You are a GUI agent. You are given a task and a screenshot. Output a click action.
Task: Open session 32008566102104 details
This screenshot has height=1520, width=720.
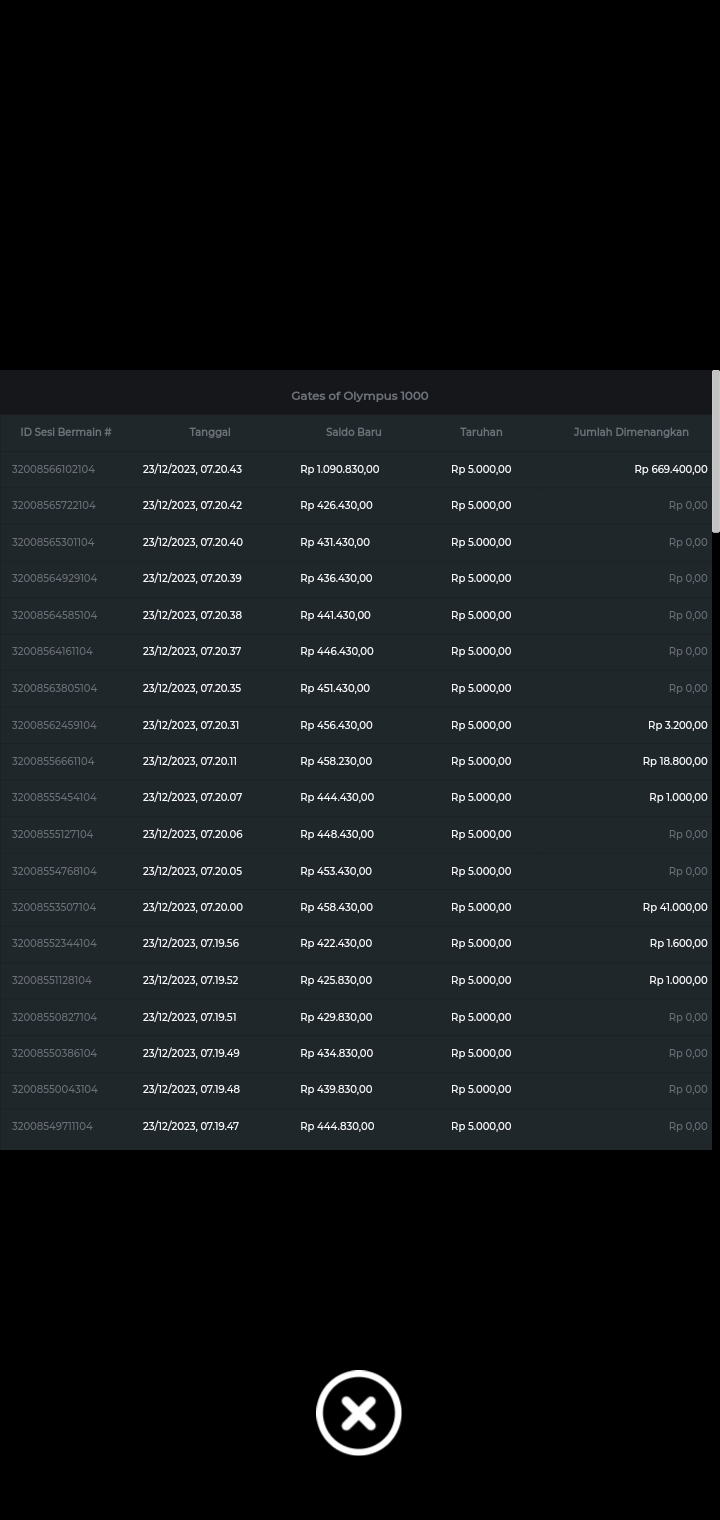coord(54,469)
